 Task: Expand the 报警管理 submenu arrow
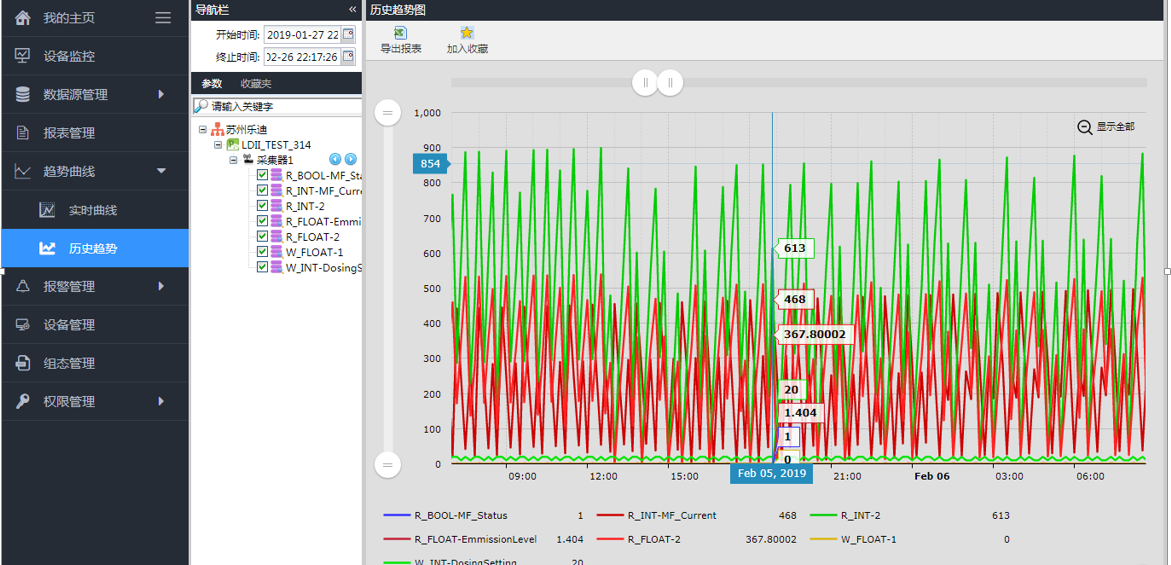tap(161, 287)
